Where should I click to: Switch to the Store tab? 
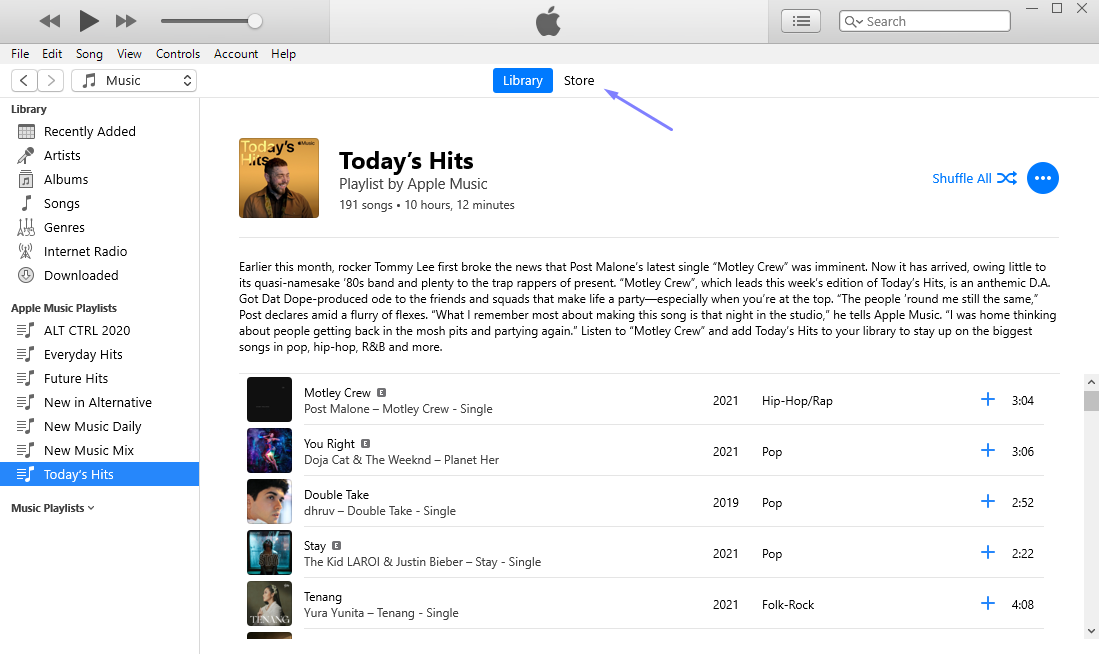[x=579, y=81]
